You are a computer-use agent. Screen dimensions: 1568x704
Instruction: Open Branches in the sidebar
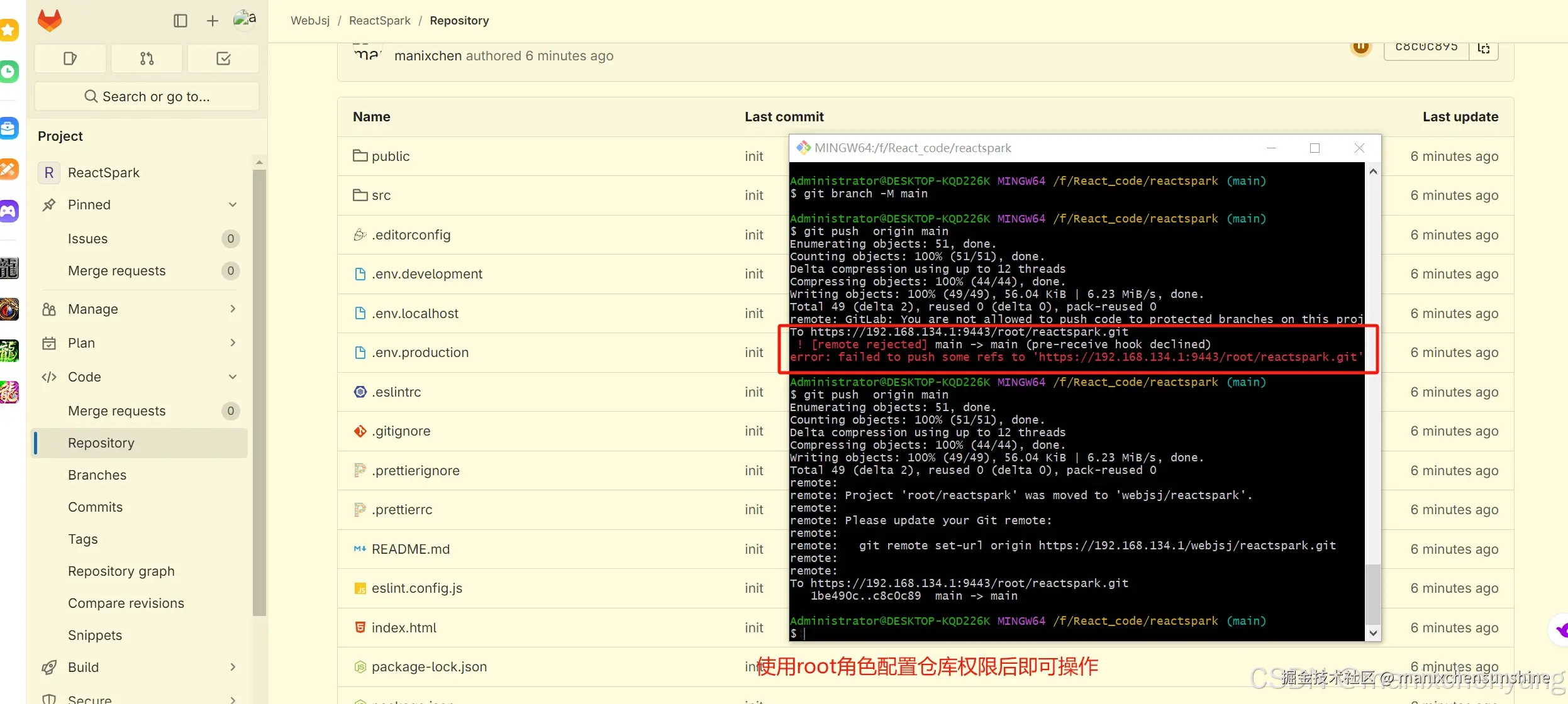[x=97, y=475]
